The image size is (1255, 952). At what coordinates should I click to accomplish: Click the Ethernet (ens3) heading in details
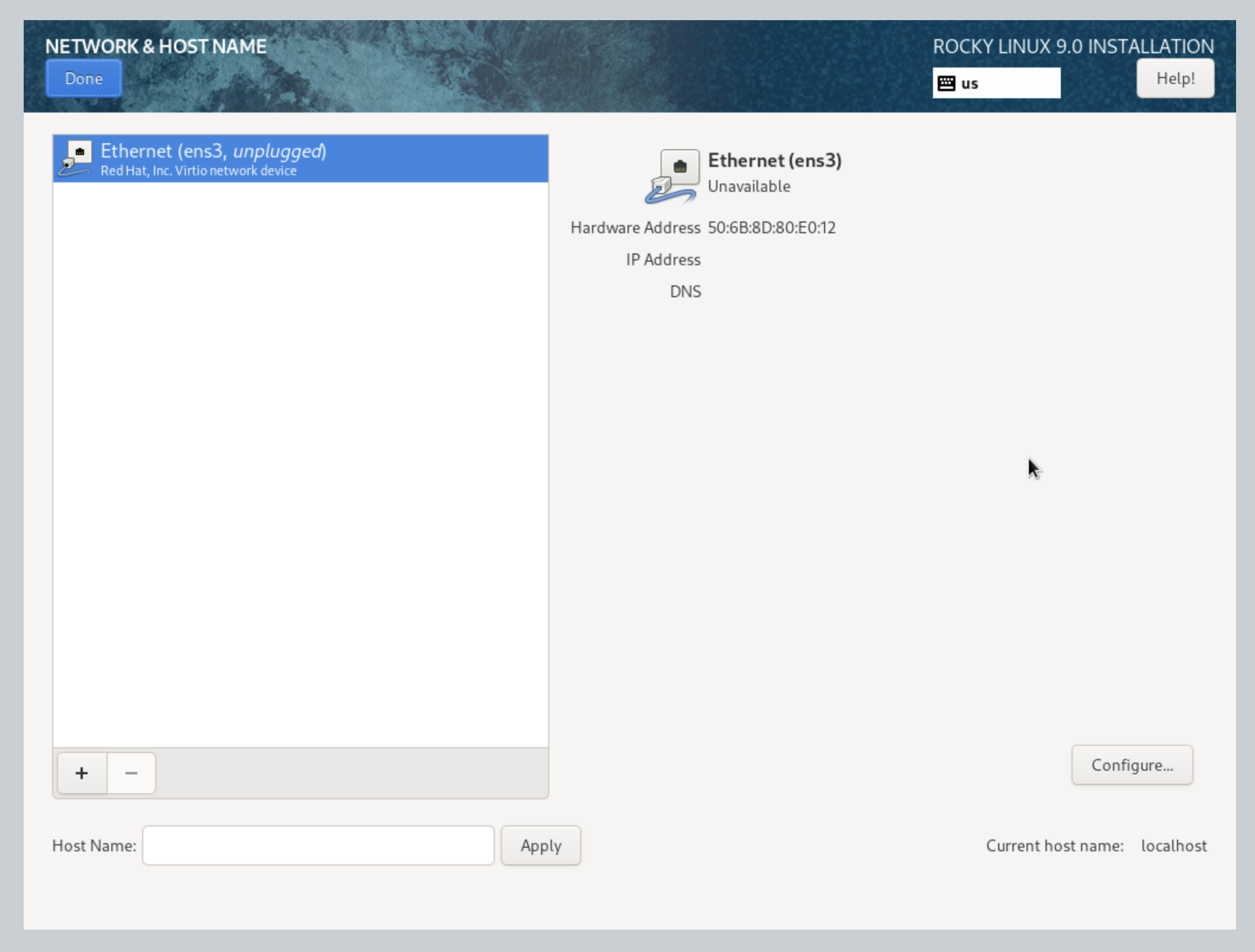pos(774,160)
